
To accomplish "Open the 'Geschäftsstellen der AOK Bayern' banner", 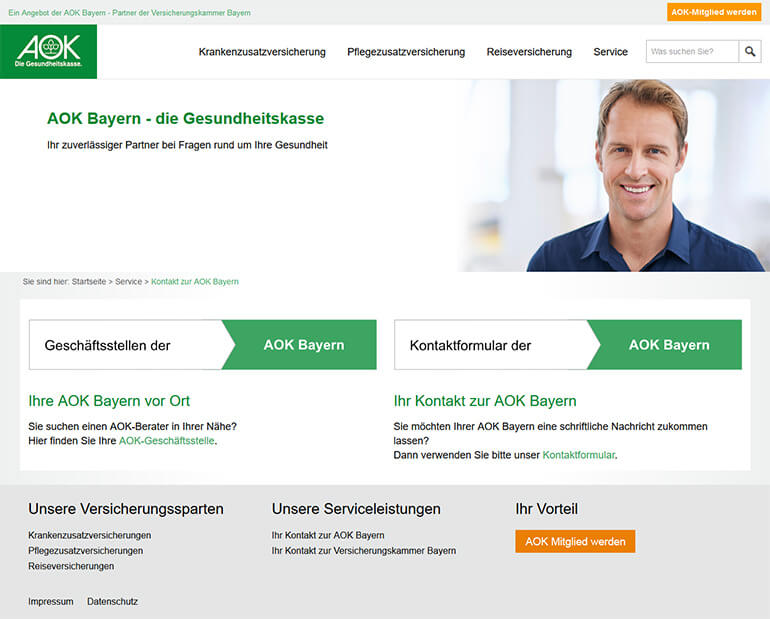I will tap(203, 345).
